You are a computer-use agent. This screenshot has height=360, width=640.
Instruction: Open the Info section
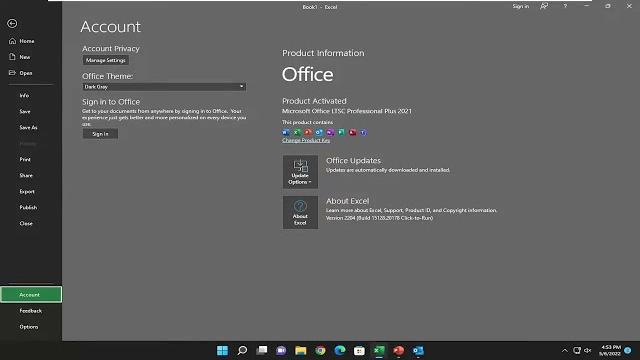[x=24, y=95]
